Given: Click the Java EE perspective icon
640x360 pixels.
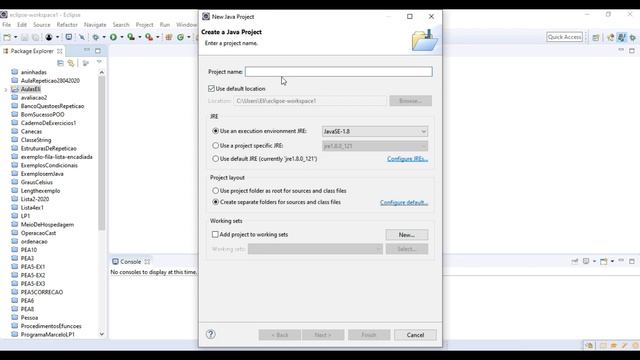Looking at the screenshot, I should tap(610, 37).
